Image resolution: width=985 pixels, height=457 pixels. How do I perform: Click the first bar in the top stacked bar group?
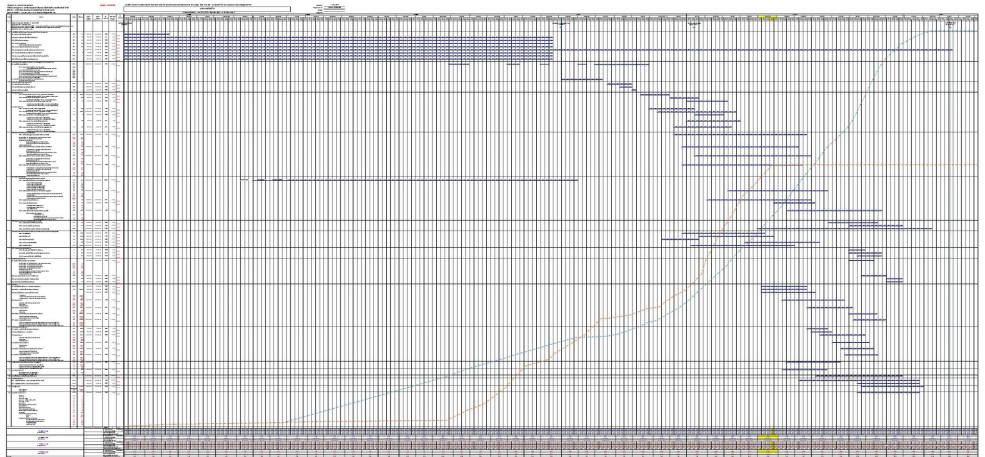click(145, 34)
